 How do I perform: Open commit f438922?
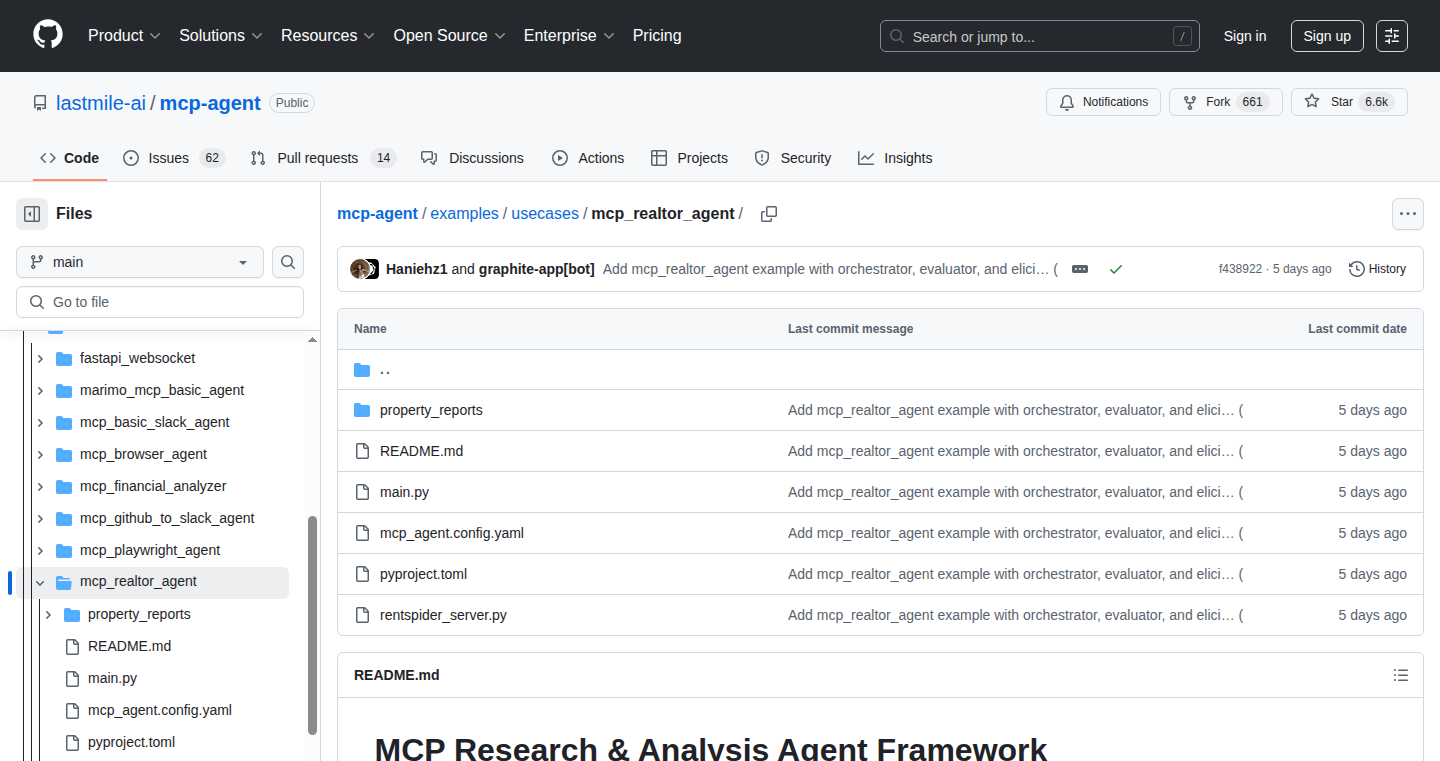coord(1240,269)
